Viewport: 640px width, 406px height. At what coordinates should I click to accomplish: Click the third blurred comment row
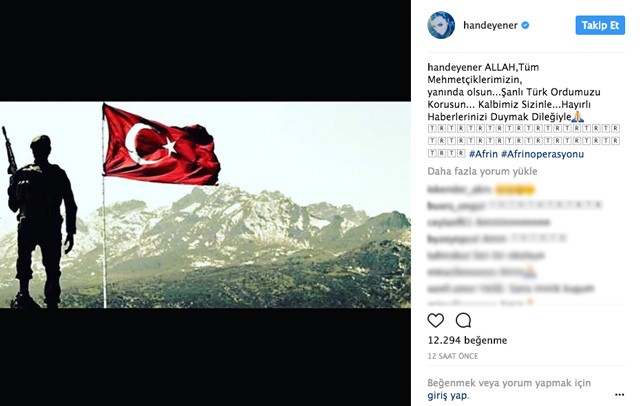(x=489, y=222)
